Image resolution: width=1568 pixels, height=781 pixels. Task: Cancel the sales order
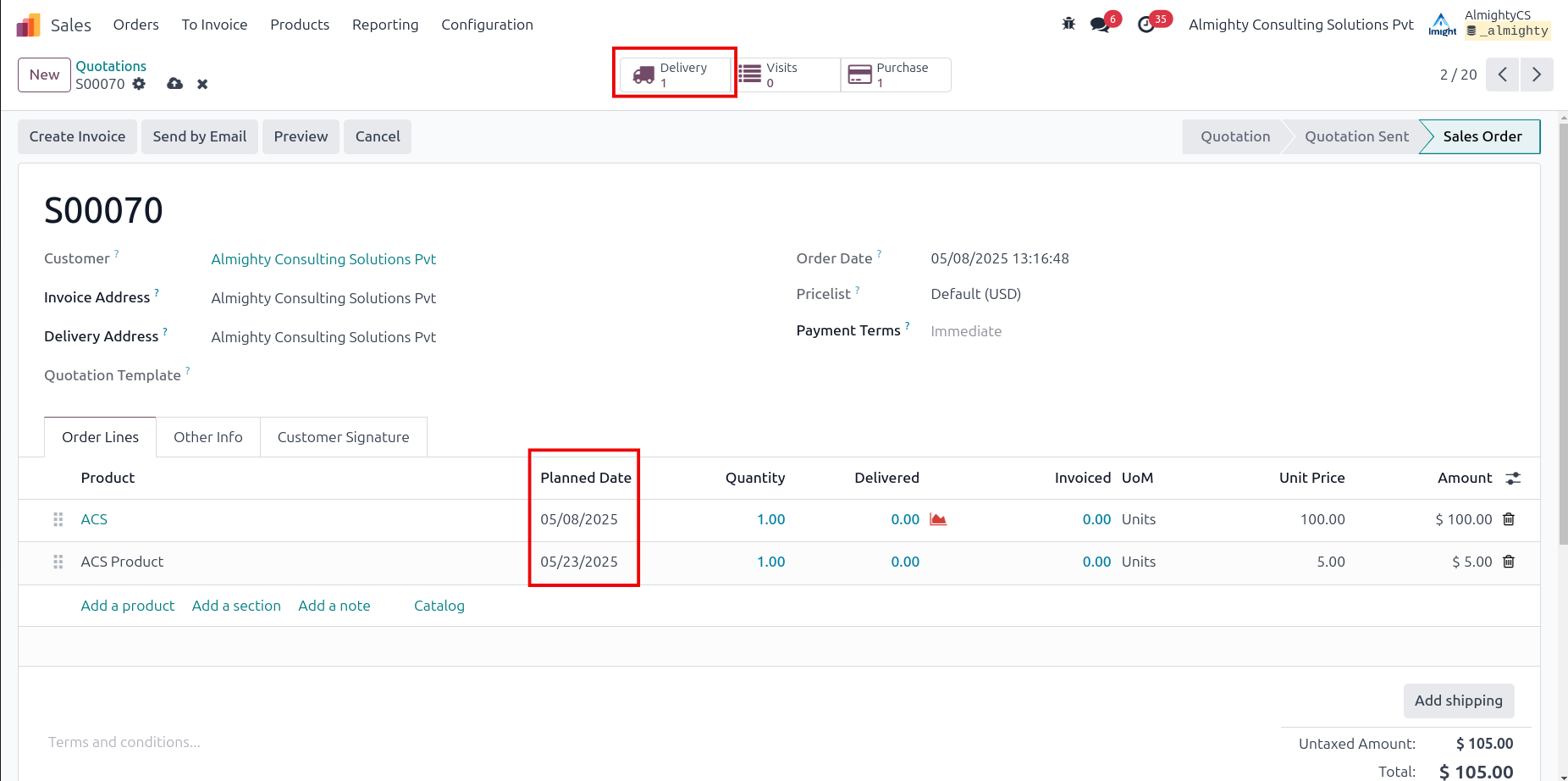pos(378,136)
